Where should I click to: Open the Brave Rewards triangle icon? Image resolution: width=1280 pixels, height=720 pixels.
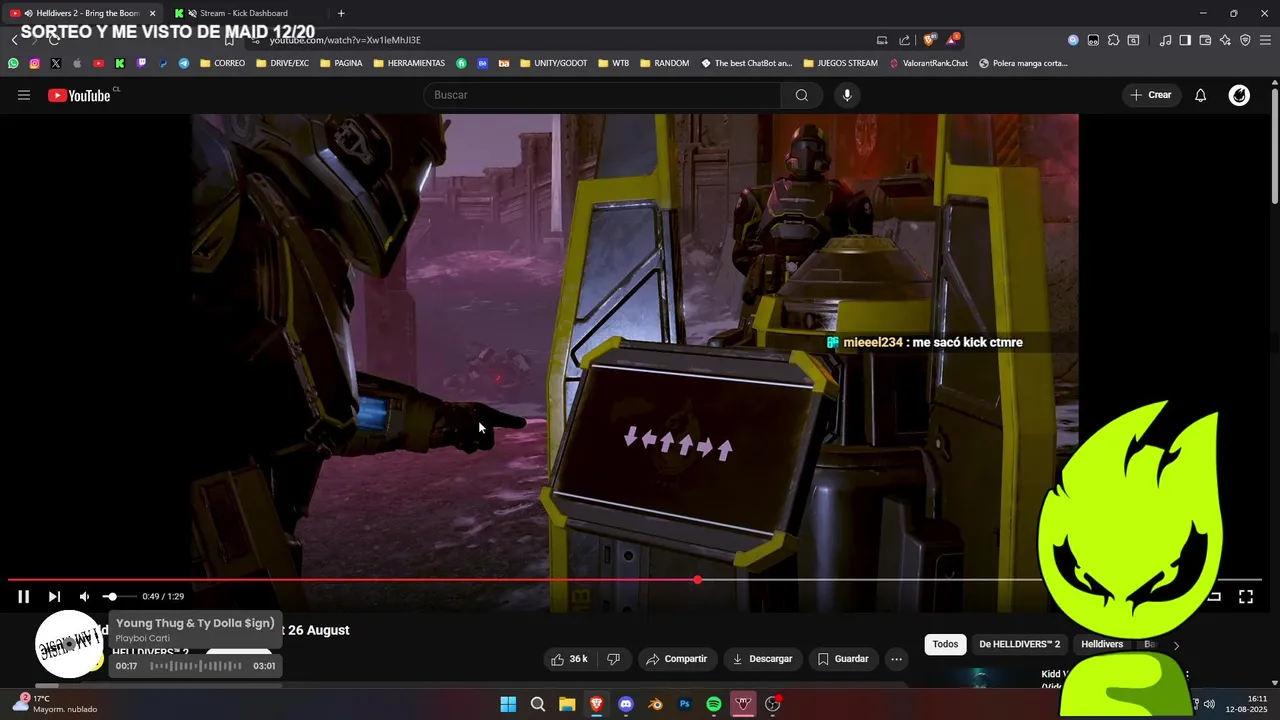[x=954, y=40]
